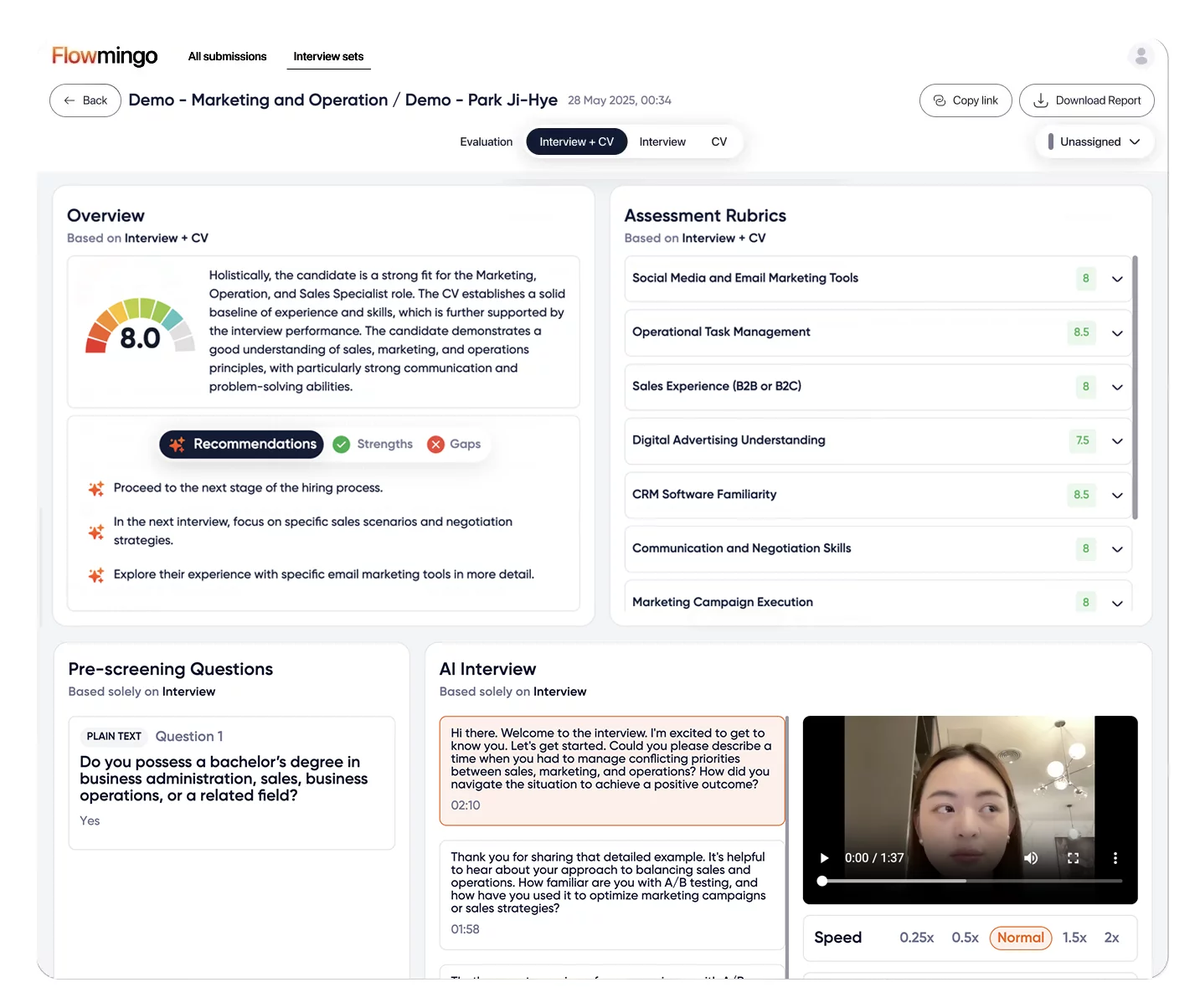Set playback speed to 1.5x
This screenshot has width=1200, height=1008.
[x=1074, y=938]
